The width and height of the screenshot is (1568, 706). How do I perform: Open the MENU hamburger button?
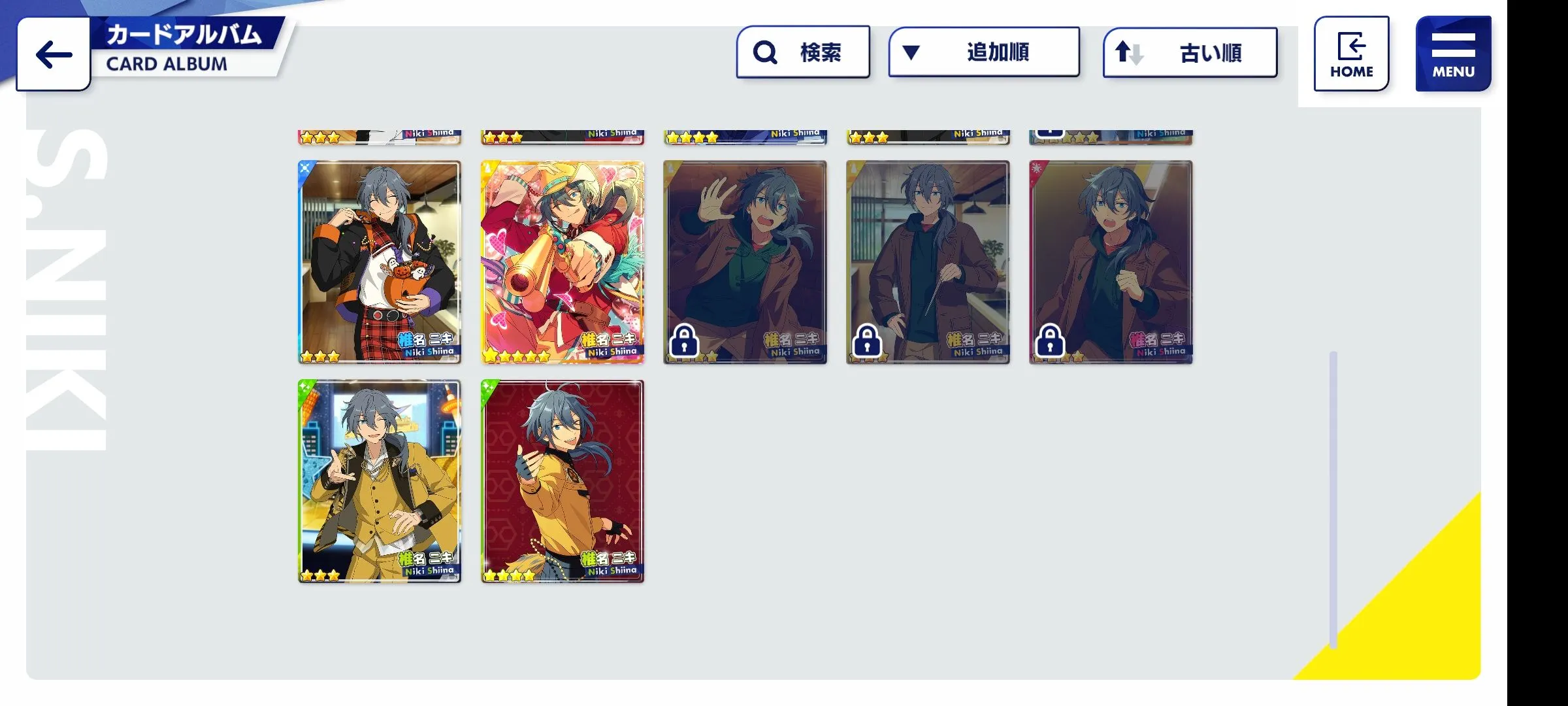pos(1453,54)
